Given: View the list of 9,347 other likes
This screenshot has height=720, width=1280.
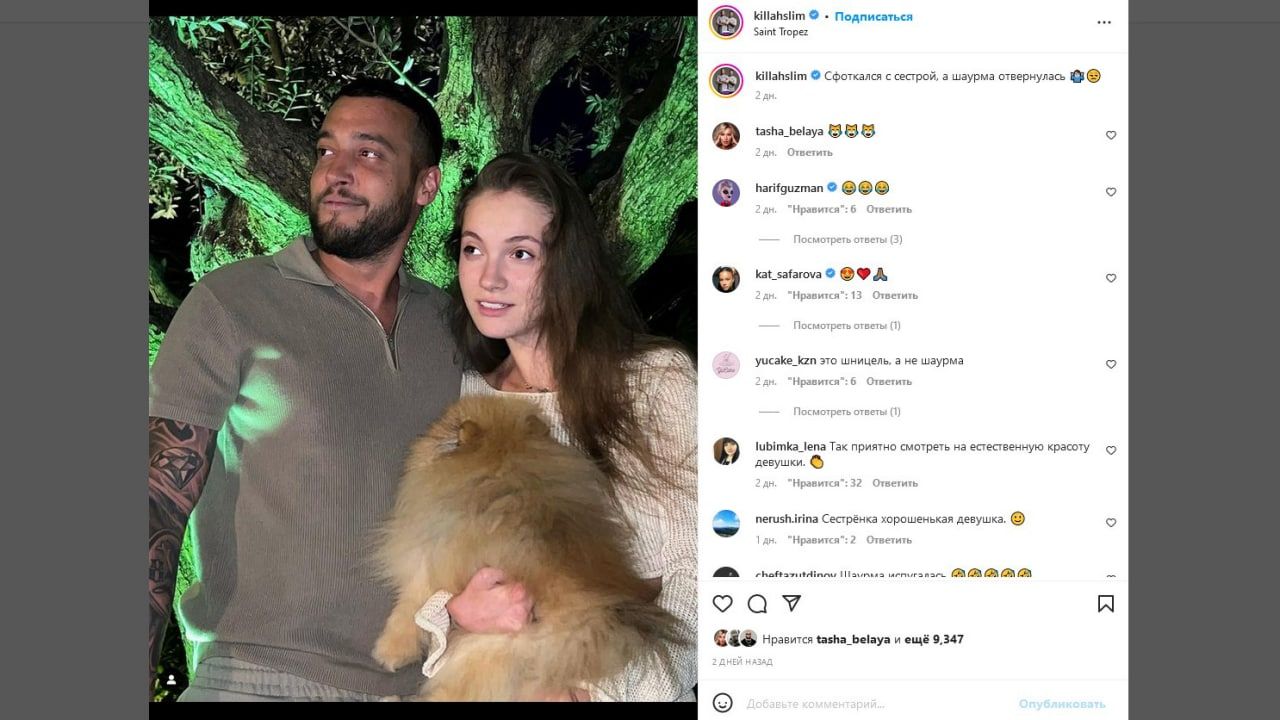Looking at the screenshot, I should coord(934,639).
